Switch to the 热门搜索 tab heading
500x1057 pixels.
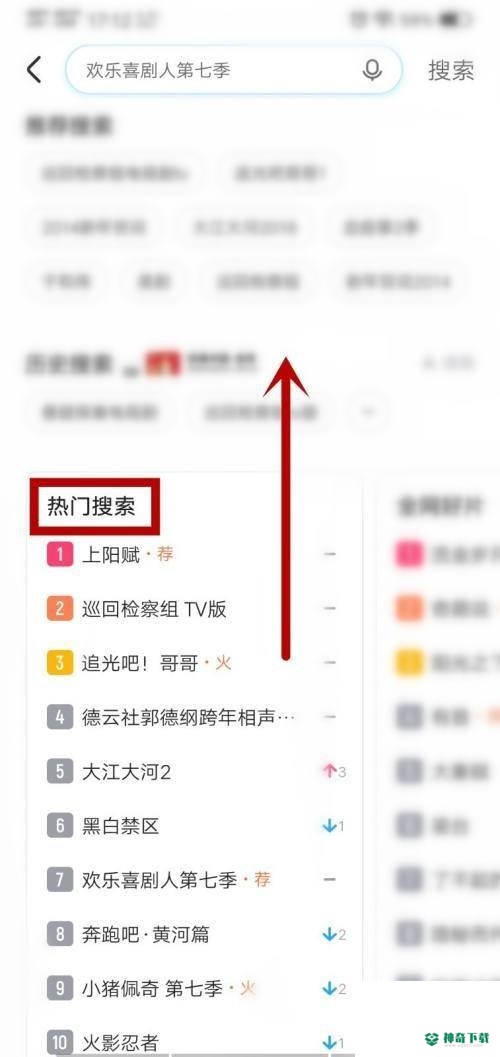tap(91, 507)
